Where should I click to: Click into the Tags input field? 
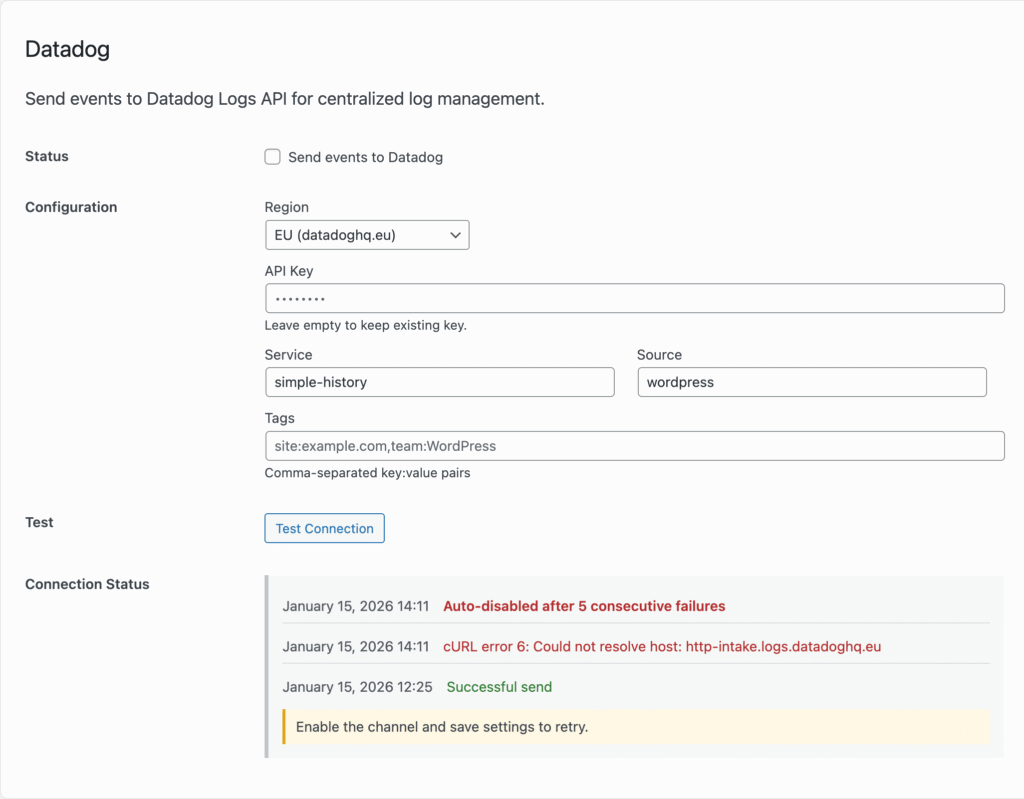coord(634,446)
